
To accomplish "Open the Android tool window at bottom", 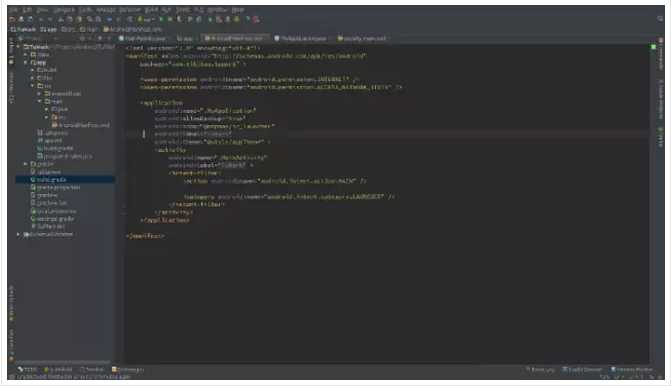I will coord(58,370).
